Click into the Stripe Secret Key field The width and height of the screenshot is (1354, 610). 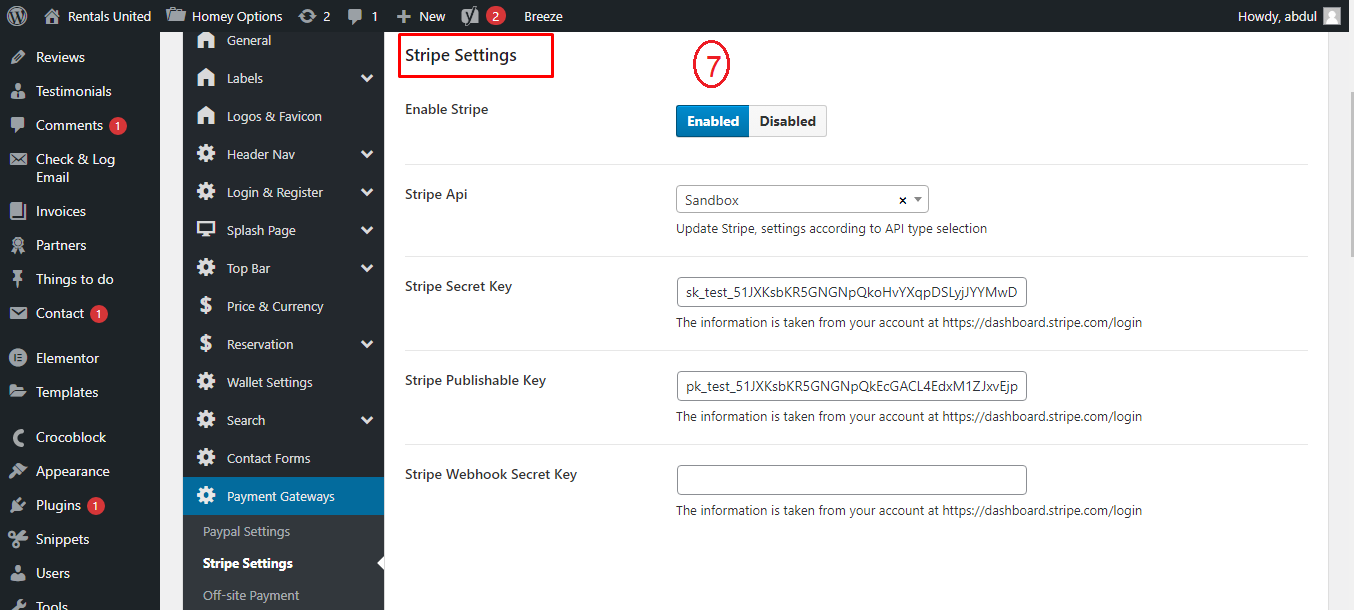tap(851, 292)
